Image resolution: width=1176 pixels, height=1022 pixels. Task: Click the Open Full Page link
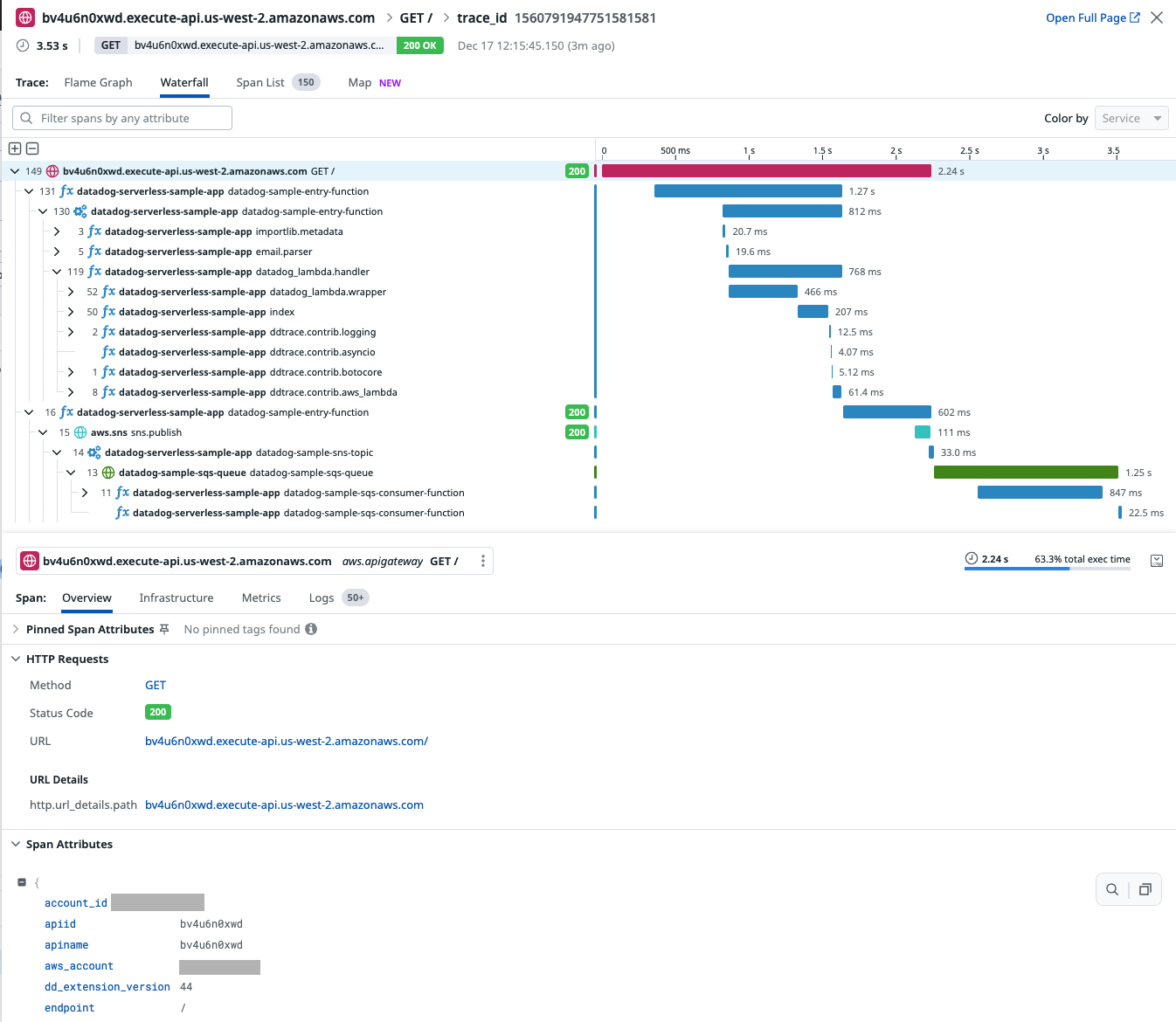1087,17
